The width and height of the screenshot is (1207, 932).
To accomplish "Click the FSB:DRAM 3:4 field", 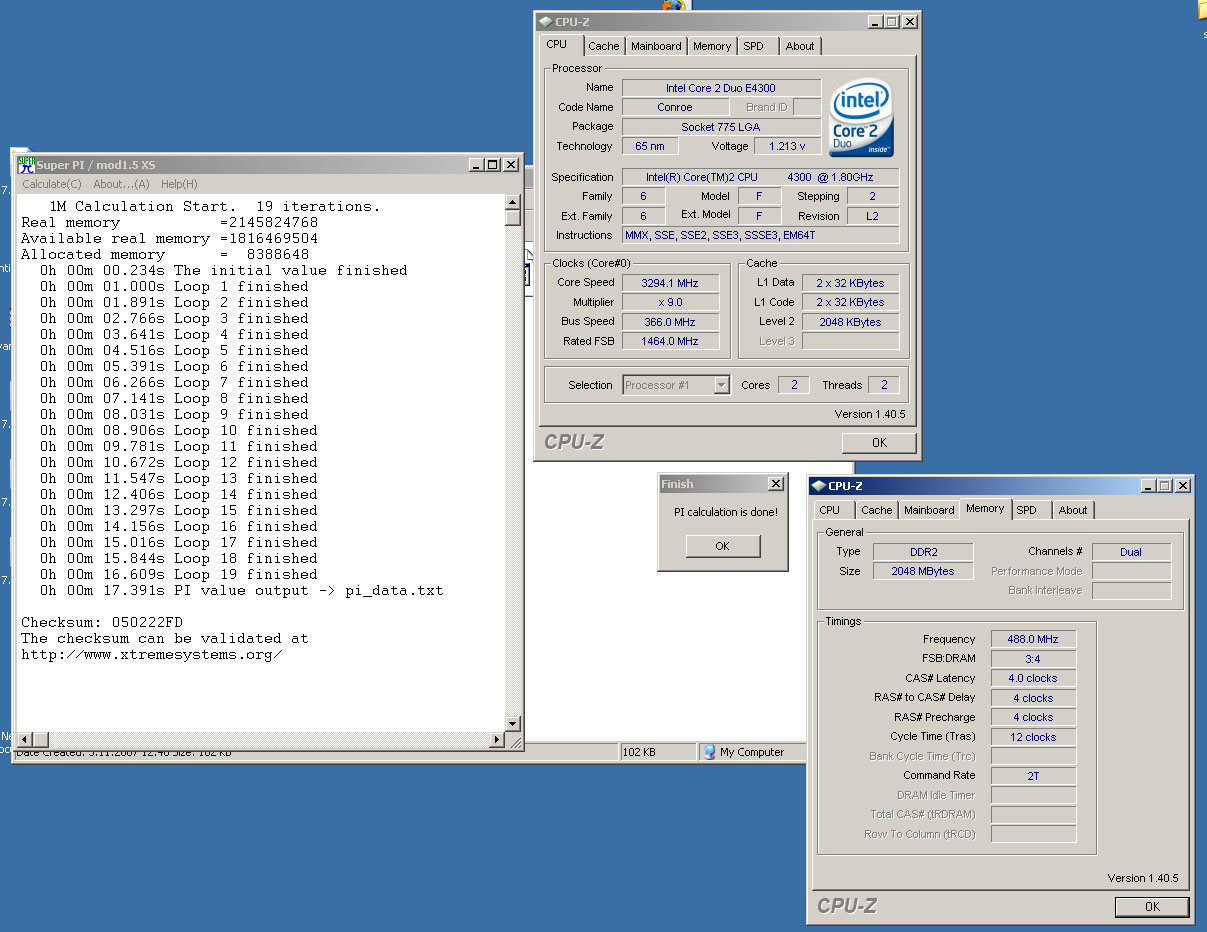I will [1034, 659].
